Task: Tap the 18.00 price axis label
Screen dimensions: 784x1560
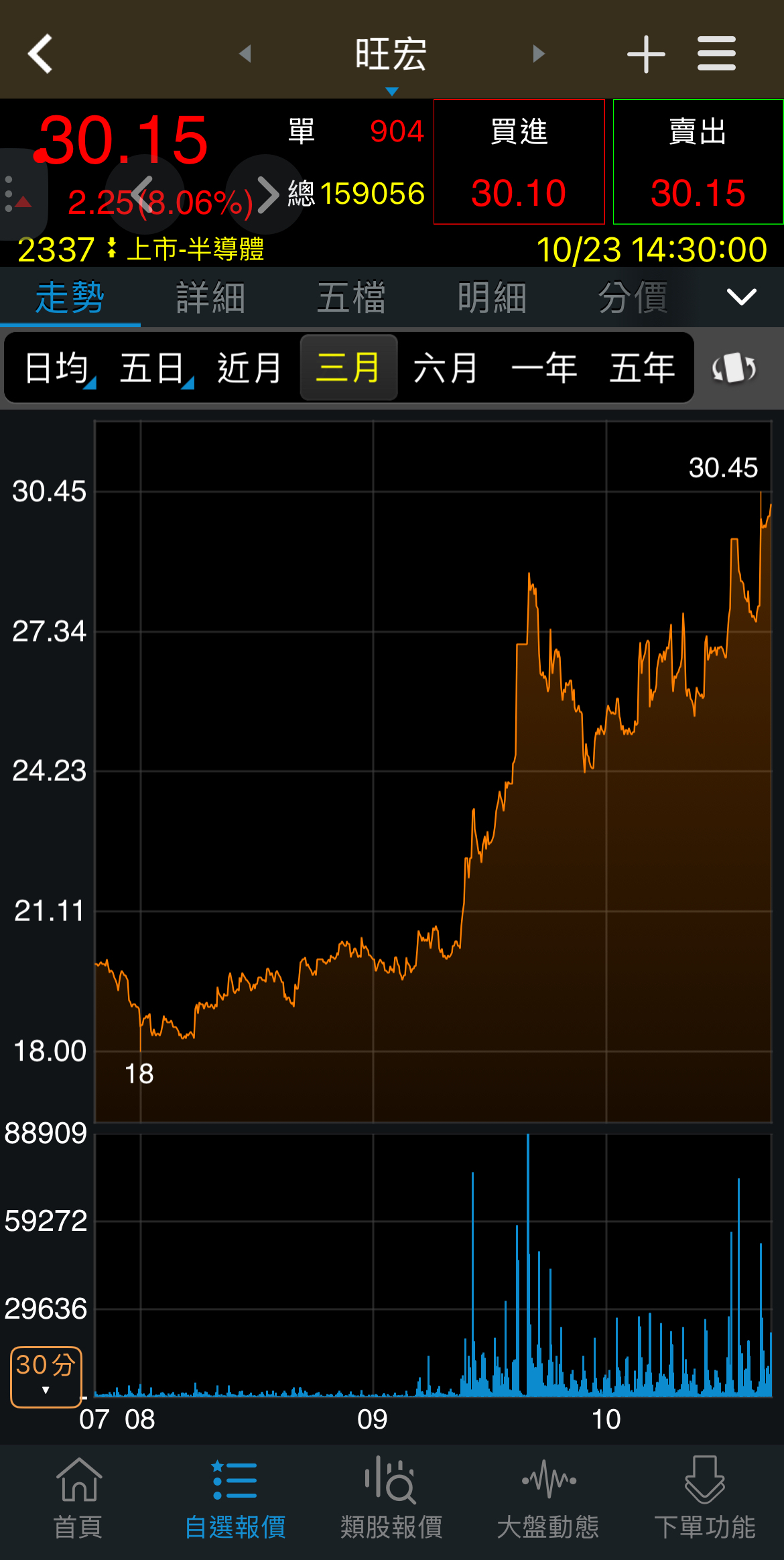Action: click(x=49, y=1051)
